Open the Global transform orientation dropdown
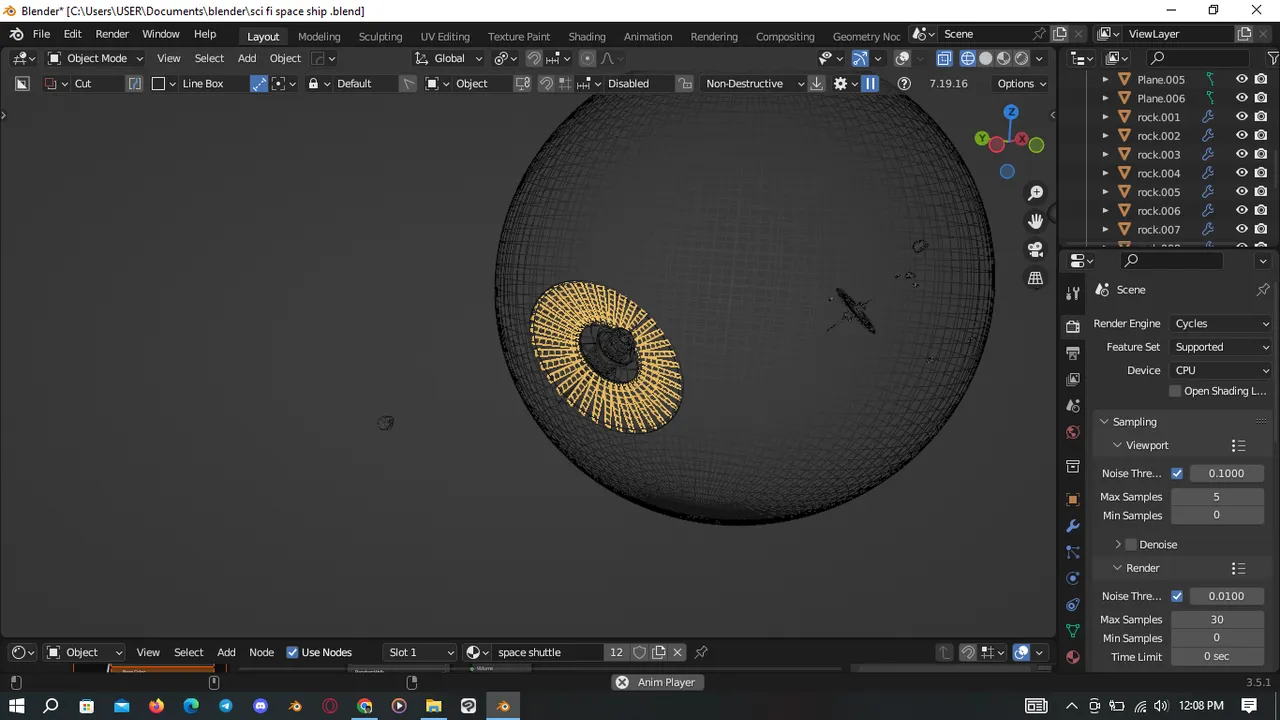The height and width of the screenshot is (720, 1280). point(449,58)
